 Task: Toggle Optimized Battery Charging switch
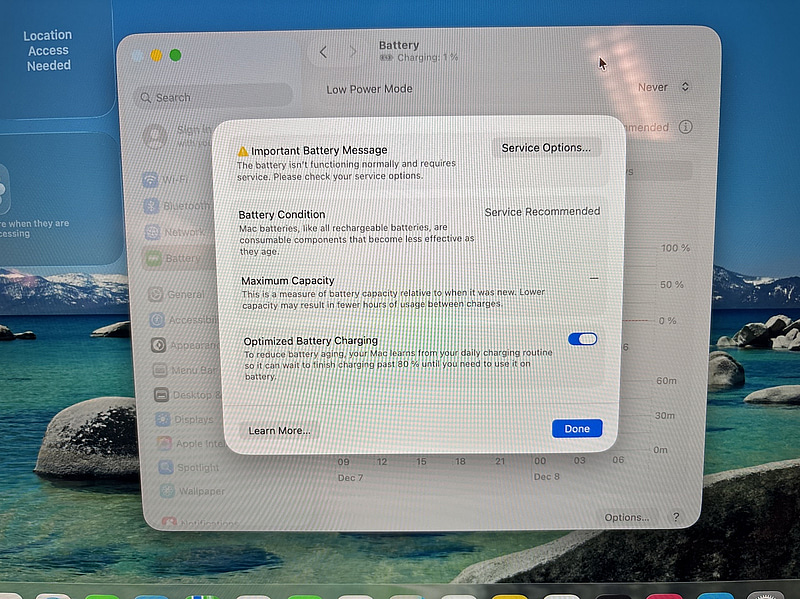[582, 339]
